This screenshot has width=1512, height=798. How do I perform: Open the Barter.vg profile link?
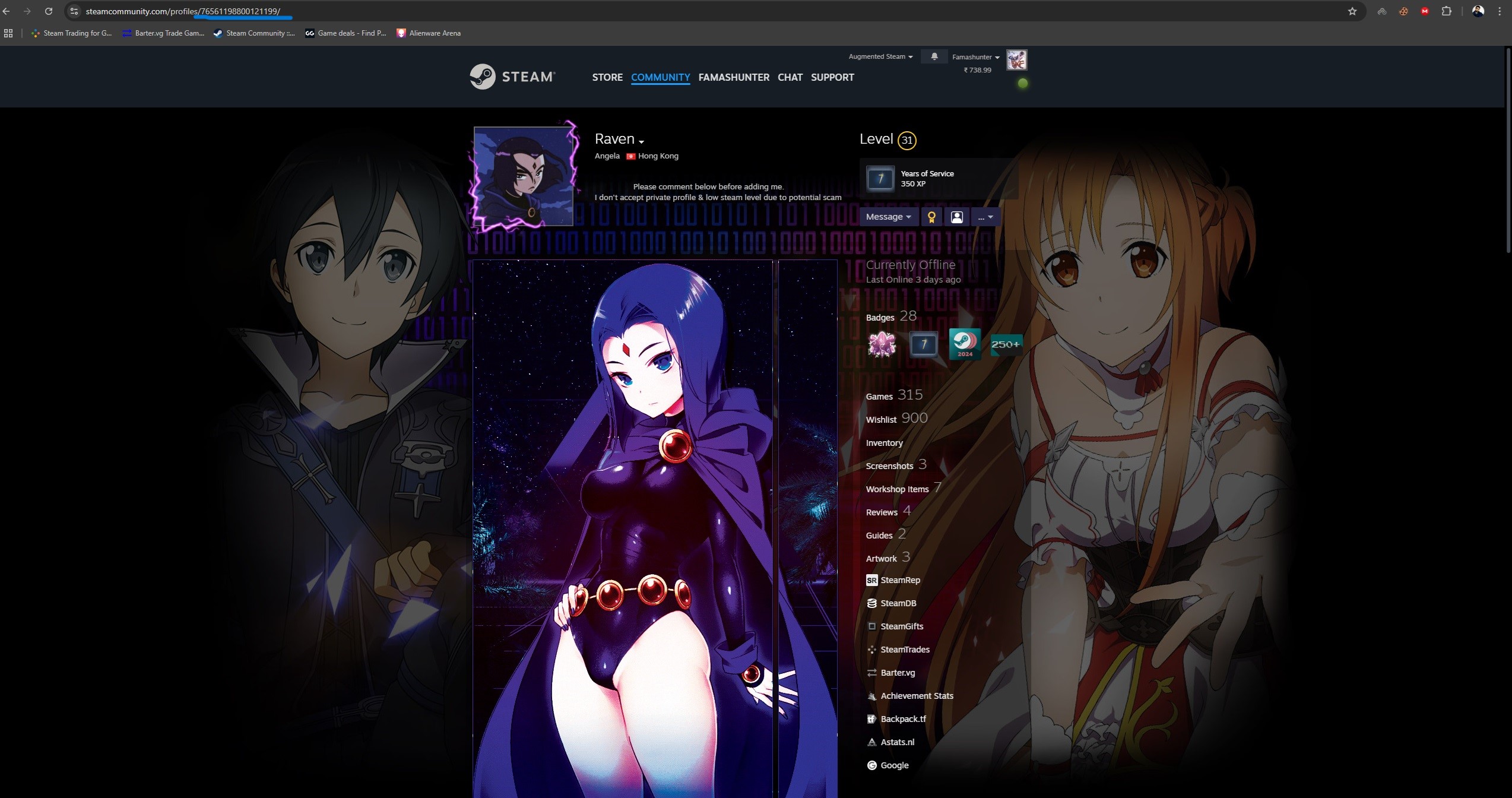coord(891,673)
